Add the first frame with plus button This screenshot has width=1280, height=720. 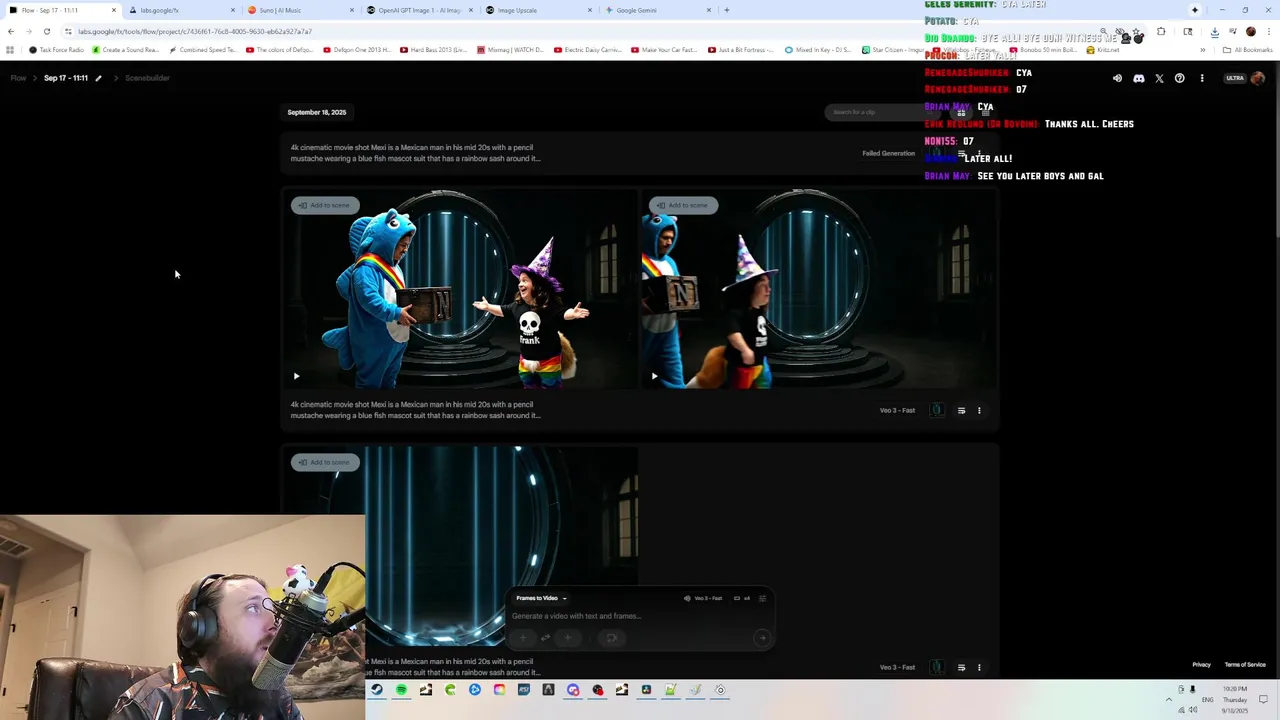point(523,638)
